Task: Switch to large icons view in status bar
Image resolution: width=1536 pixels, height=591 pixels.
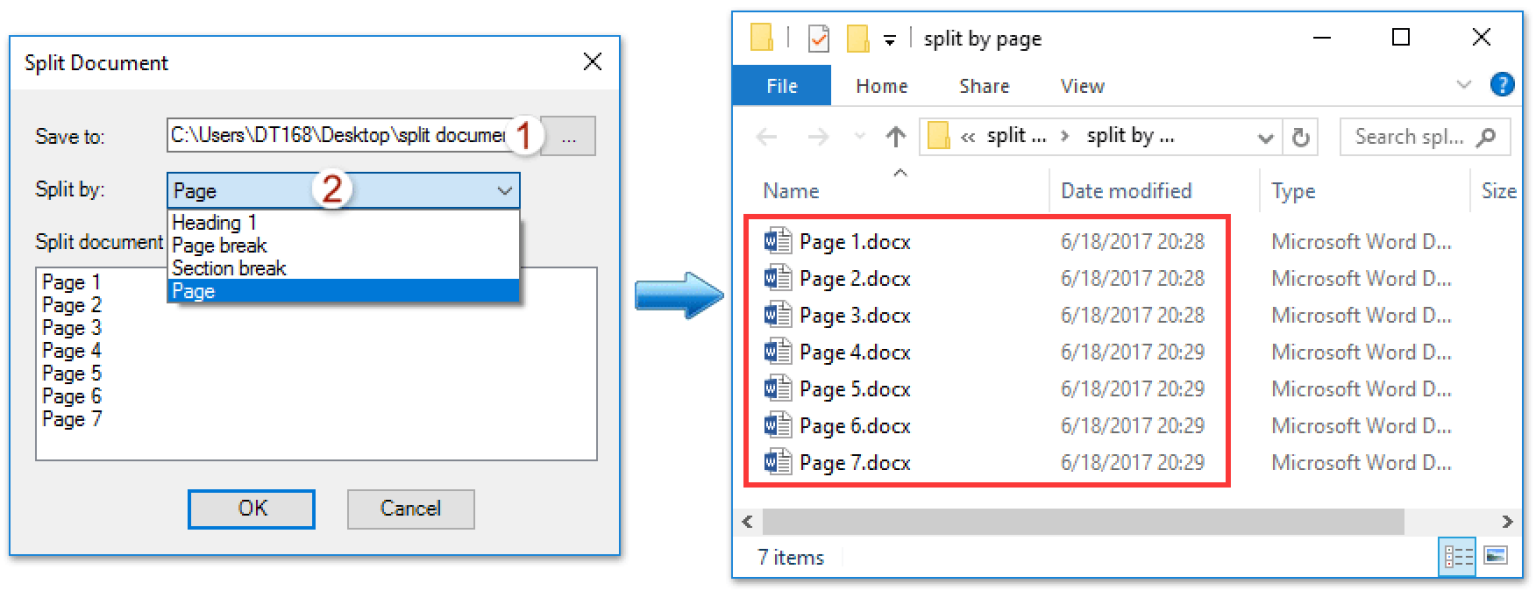Action: [1496, 557]
